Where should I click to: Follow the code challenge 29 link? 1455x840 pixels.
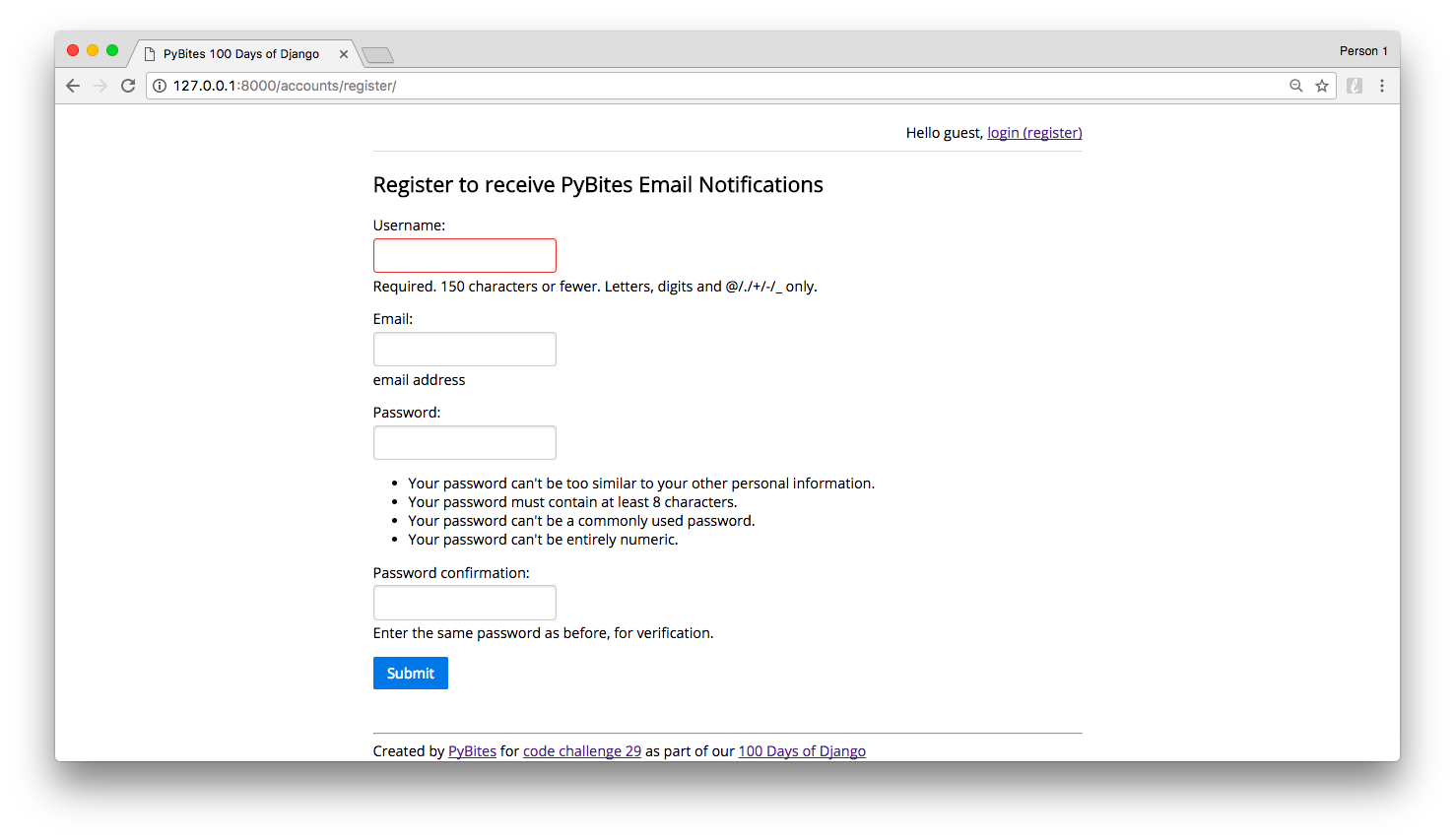(581, 750)
